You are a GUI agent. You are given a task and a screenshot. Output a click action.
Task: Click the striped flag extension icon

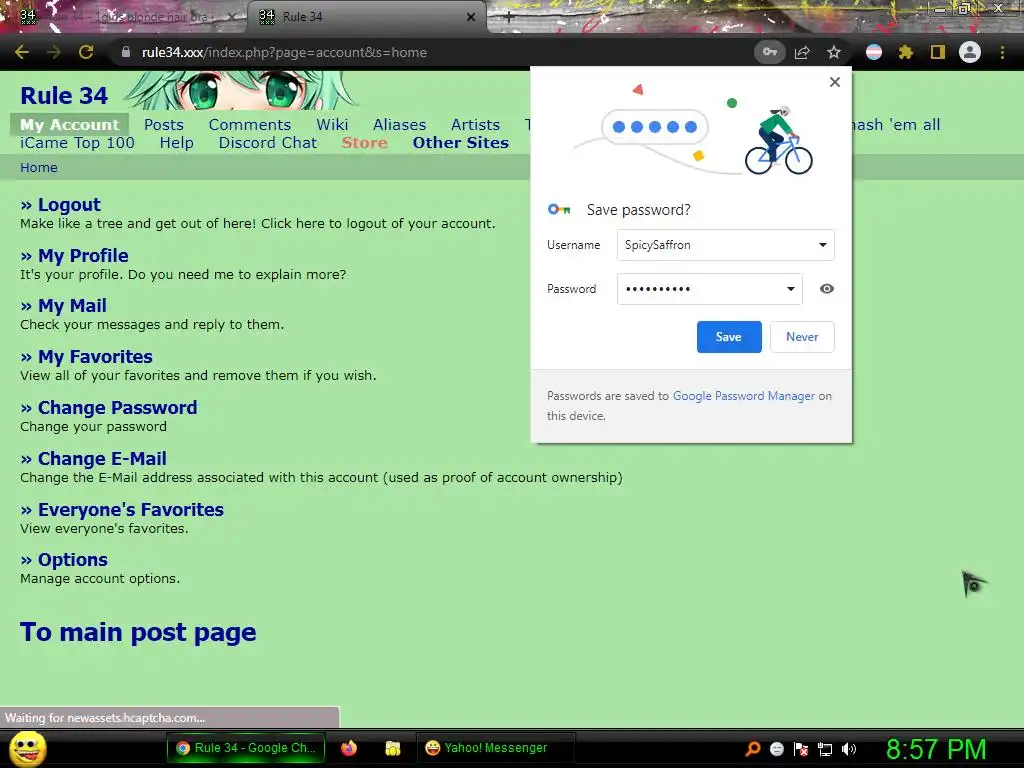pos(874,52)
